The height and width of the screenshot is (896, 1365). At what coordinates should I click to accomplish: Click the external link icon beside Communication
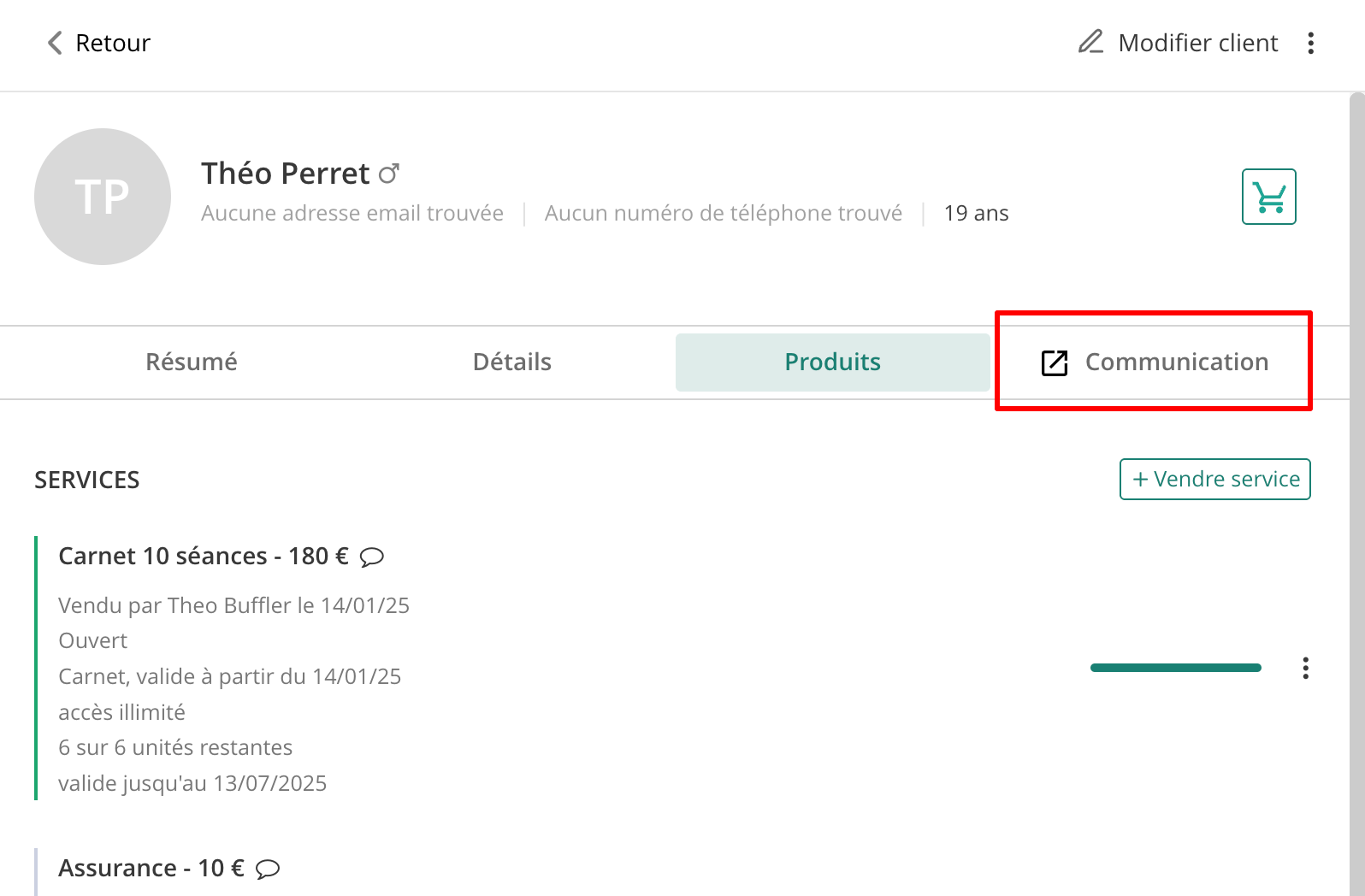coord(1055,363)
